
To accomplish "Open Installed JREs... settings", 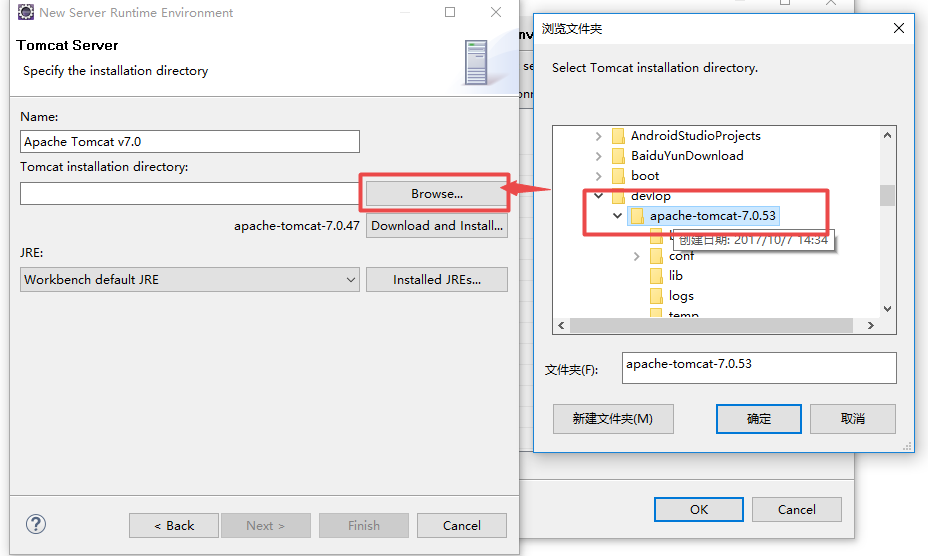I will pos(437,279).
